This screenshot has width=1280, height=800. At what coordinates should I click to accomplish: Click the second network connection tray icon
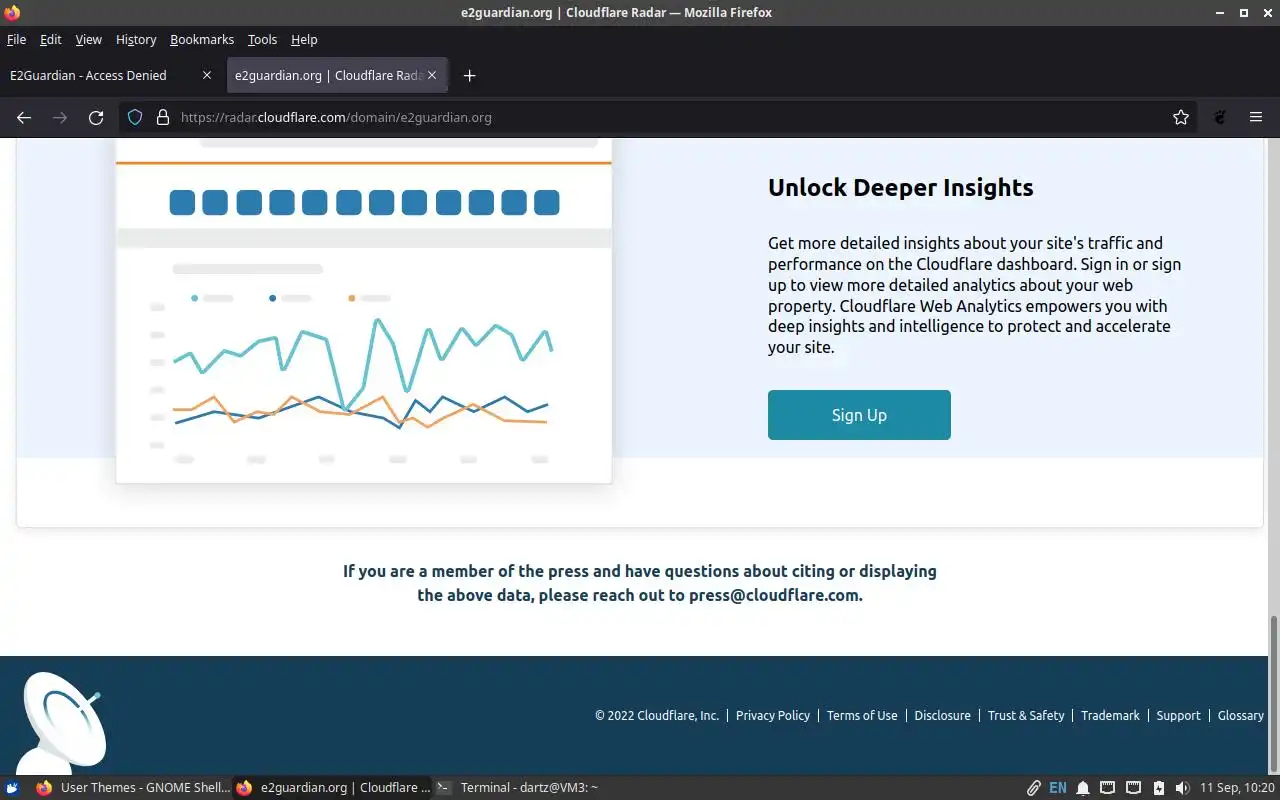point(1133,788)
